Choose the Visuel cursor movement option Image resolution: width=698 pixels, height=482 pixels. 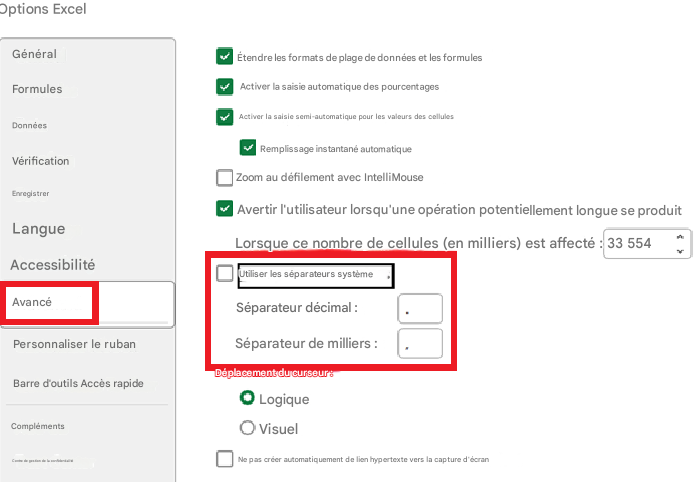pos(247,428)
